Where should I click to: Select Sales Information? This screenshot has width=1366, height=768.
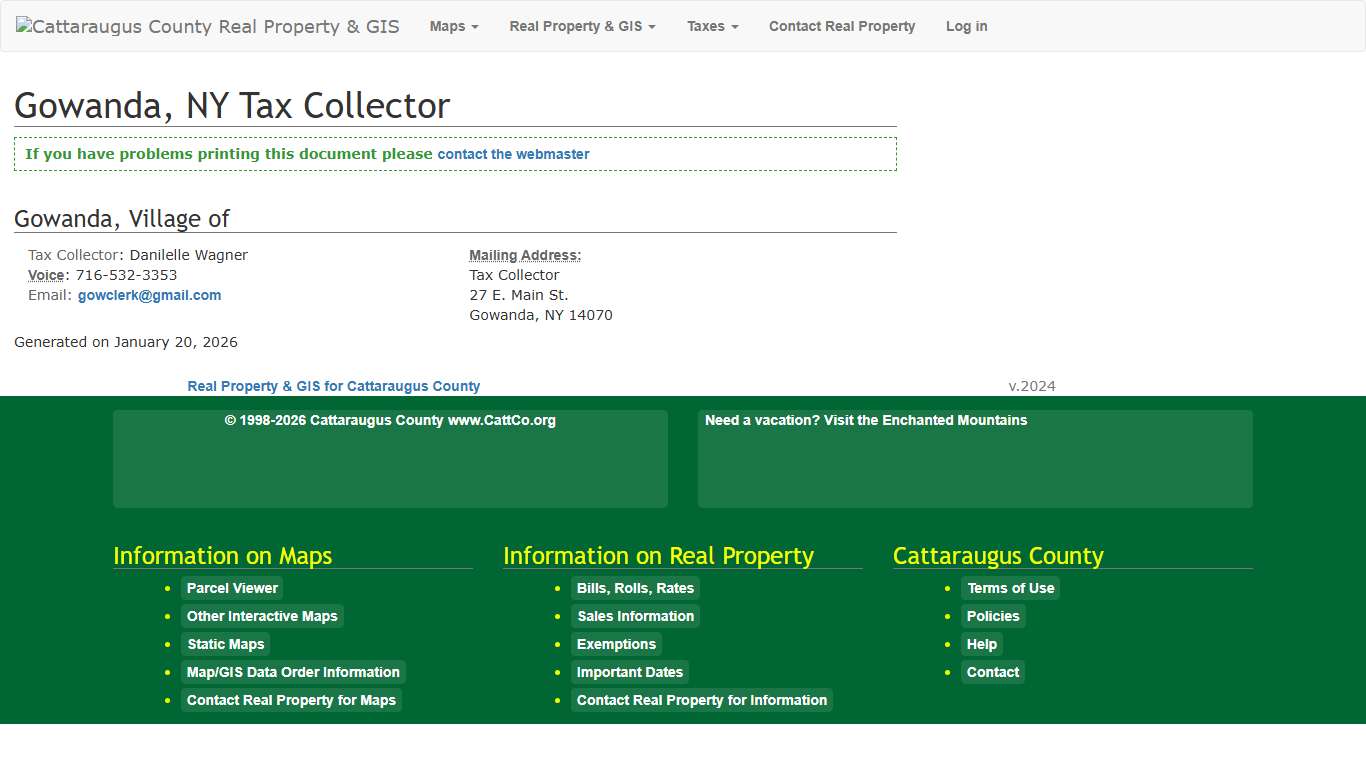(635, 616)
